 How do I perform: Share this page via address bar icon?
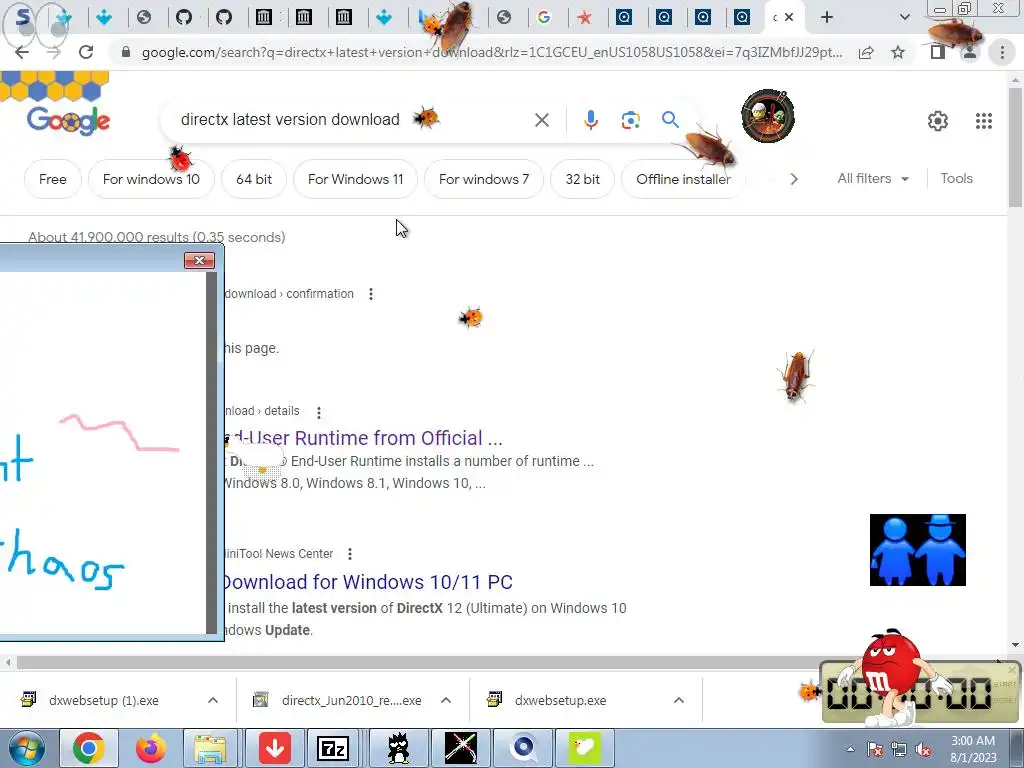866,52
